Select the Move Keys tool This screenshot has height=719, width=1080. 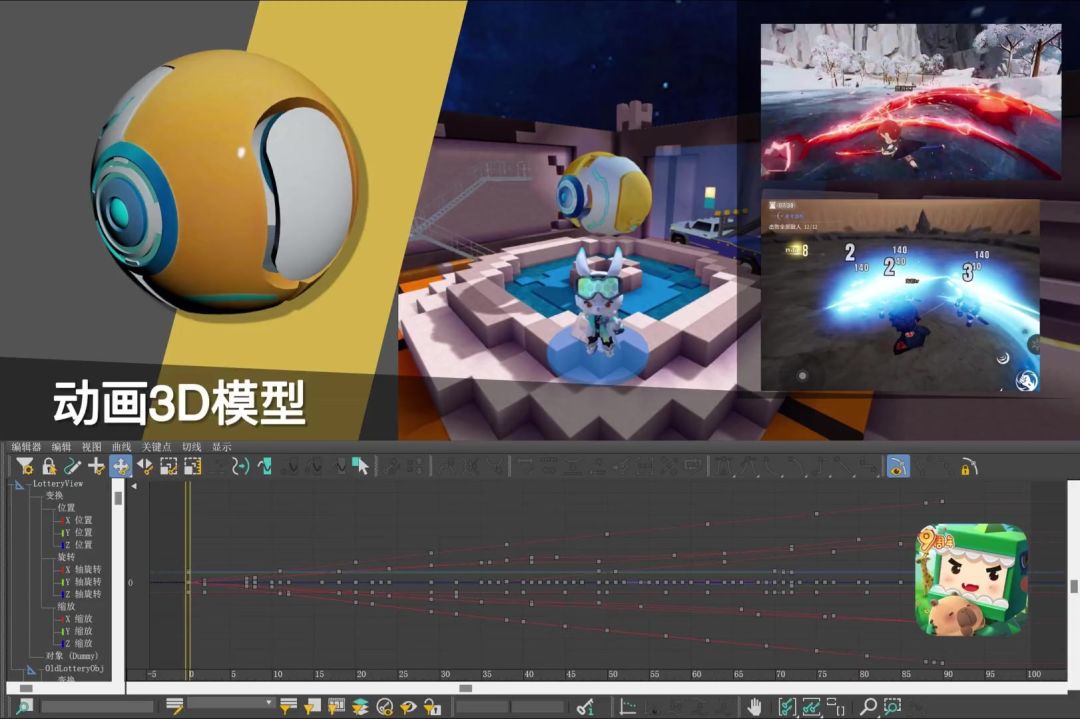click(x=120, y=466)
